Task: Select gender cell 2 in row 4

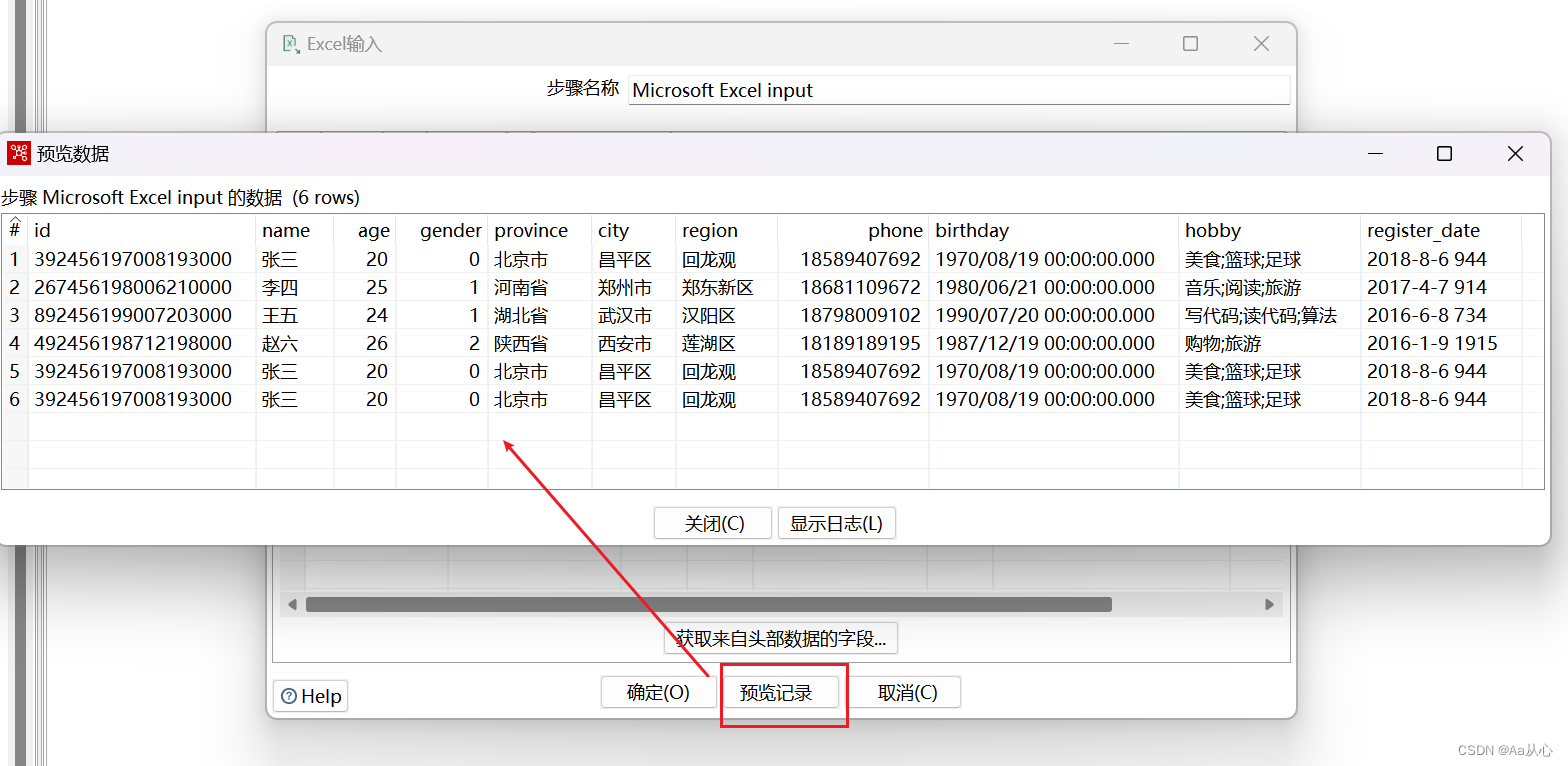Action: pos(442,343)
